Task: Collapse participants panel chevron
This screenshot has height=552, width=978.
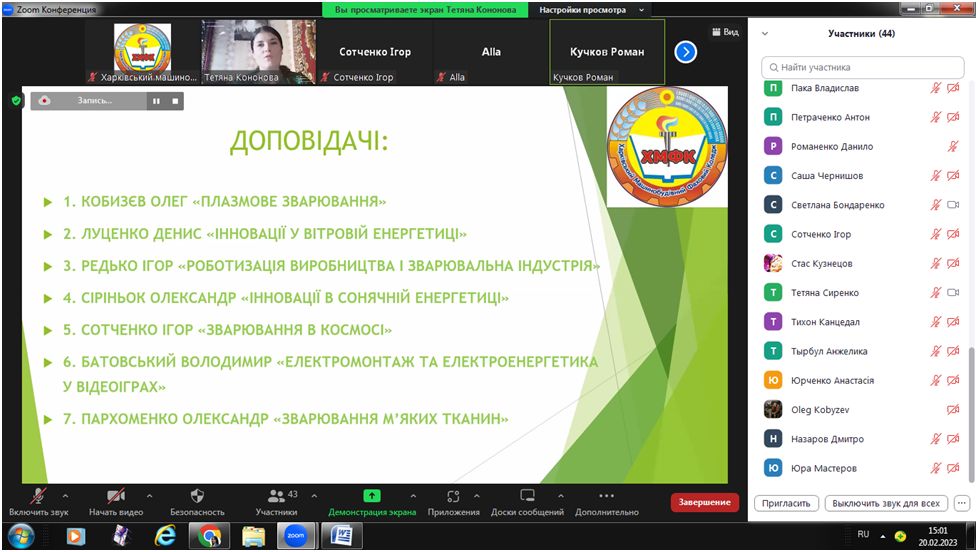Action: pos(765,34)
